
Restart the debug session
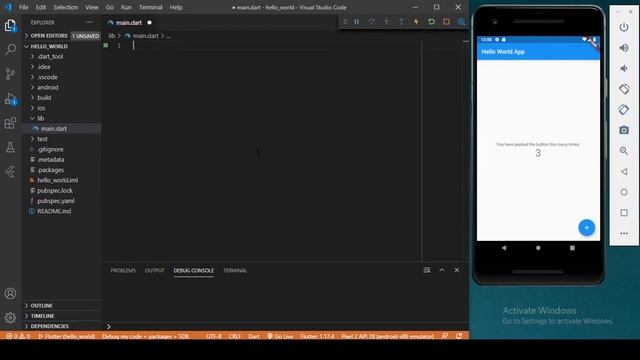(431, 22)
